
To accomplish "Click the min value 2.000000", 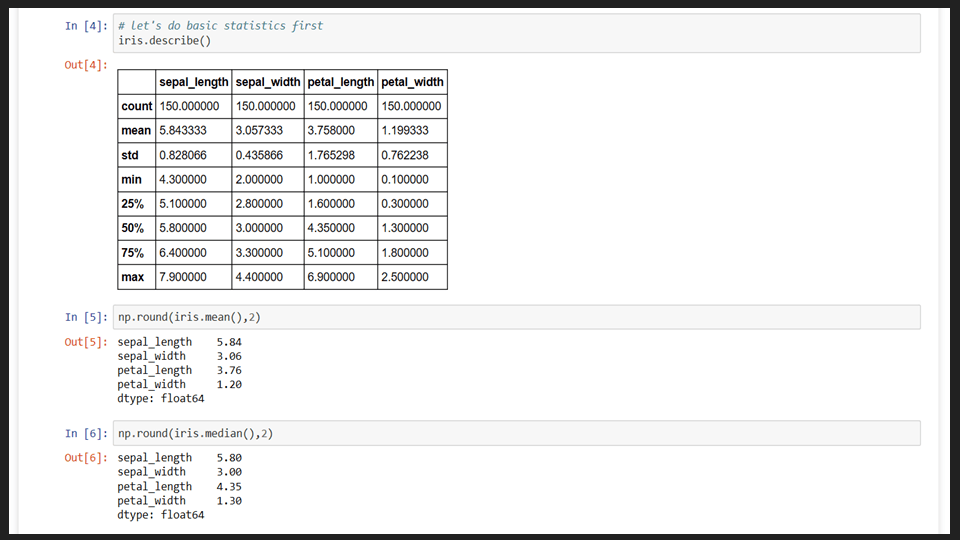I will pos(260,179).
